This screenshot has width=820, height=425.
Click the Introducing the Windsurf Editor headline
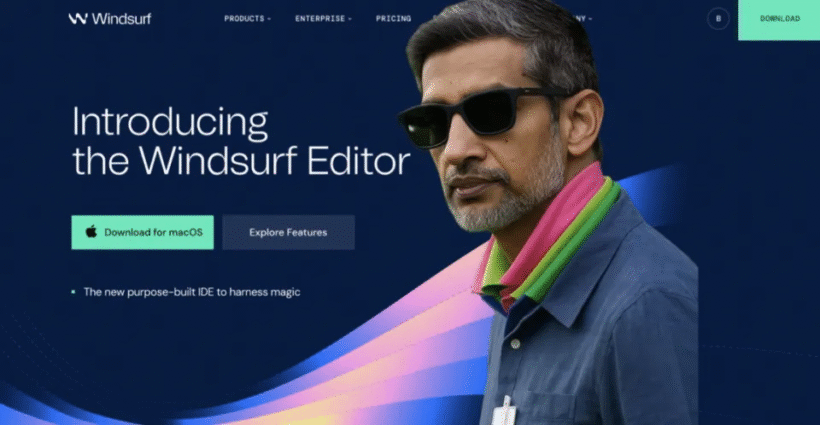[241, 141]
